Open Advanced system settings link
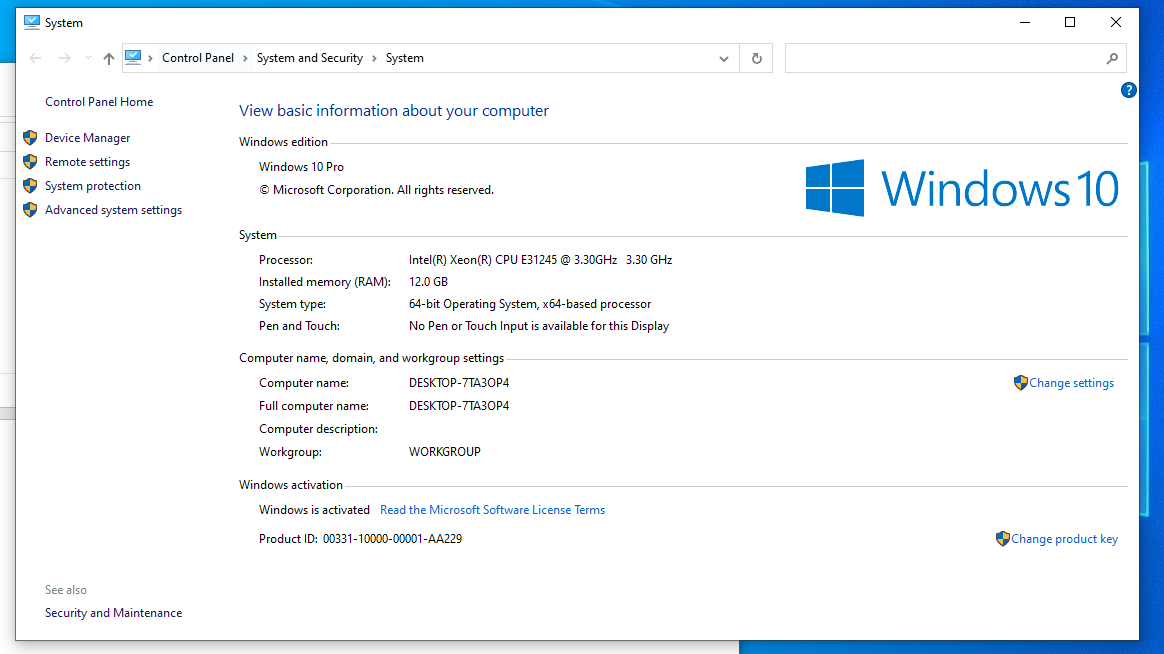 (x=114, y=210)
